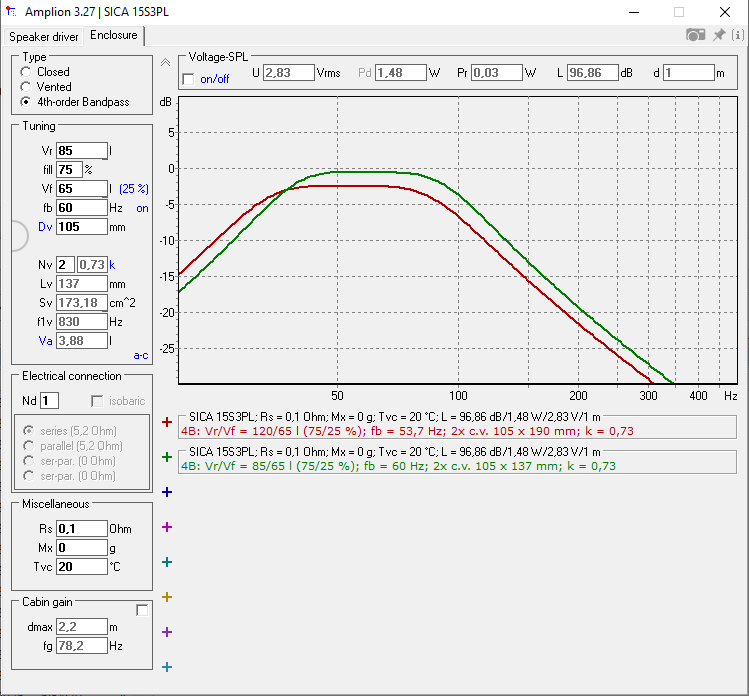The width and height of the screenshot is (749, 696).
Task: Click the fg frequency field 78,2
Action: [x=82, y=646]
